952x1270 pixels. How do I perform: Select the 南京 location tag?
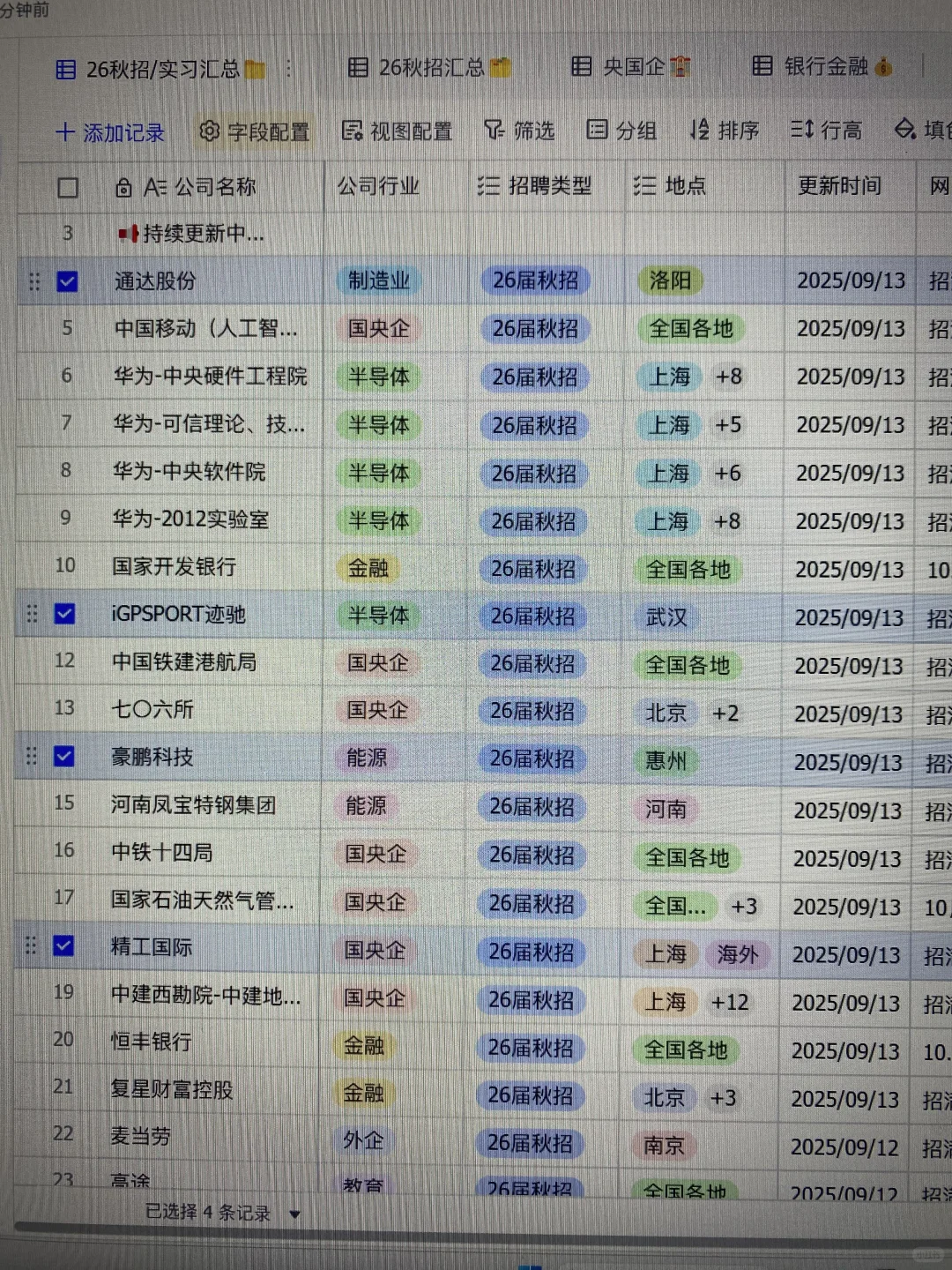click(x=664, y=1145)
